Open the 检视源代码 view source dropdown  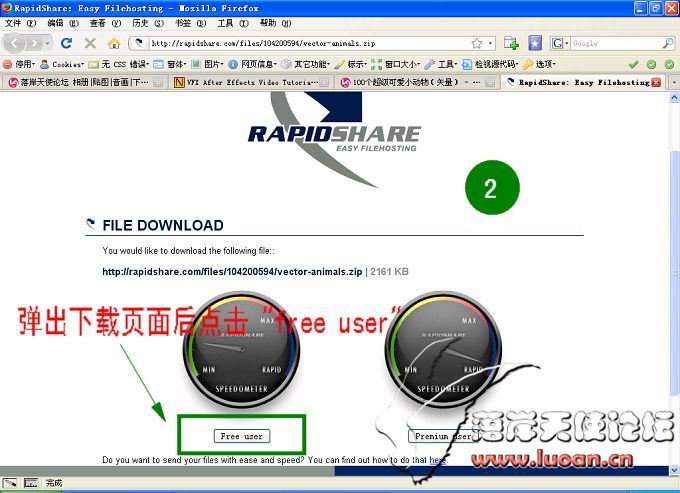pos(490,64)
